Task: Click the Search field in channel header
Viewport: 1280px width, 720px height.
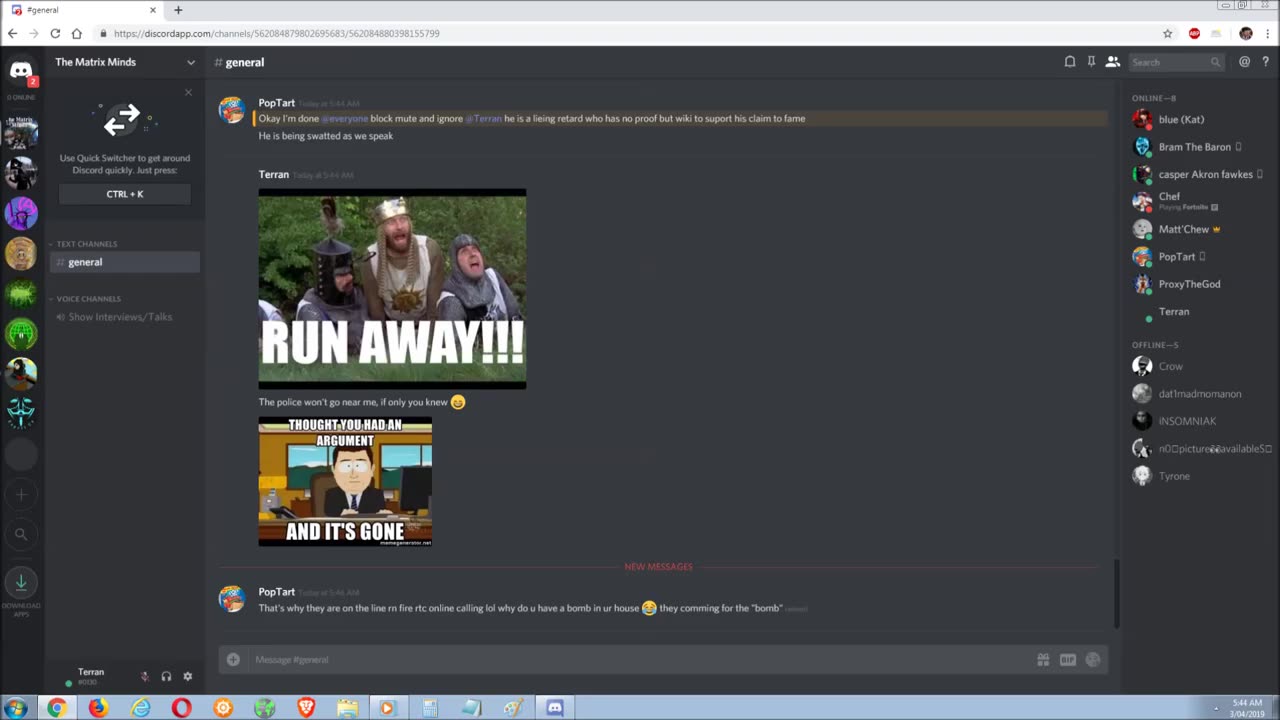Action: click(x=1176, y=62)
